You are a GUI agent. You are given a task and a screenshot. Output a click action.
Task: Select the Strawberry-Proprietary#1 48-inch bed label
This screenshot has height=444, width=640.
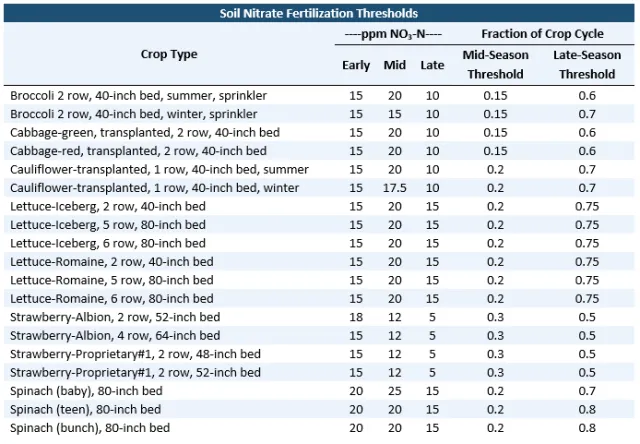tap(136, 354)
